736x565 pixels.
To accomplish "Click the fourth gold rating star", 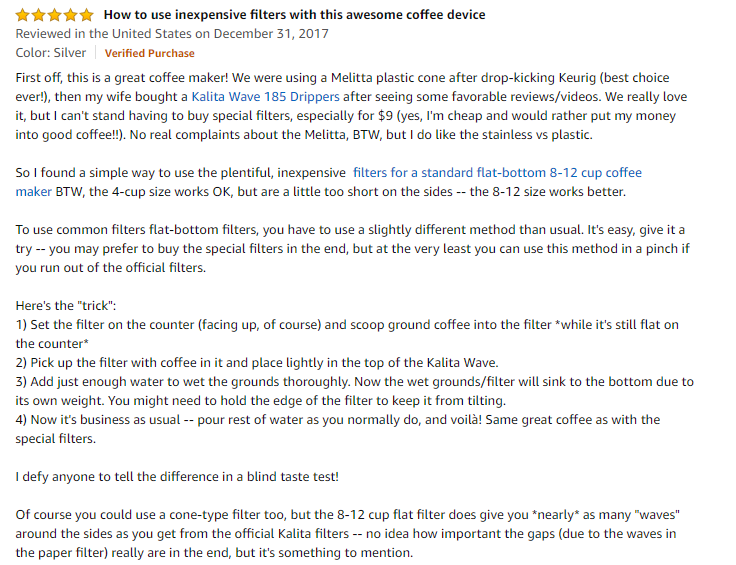I will click(x=70, y=15).
